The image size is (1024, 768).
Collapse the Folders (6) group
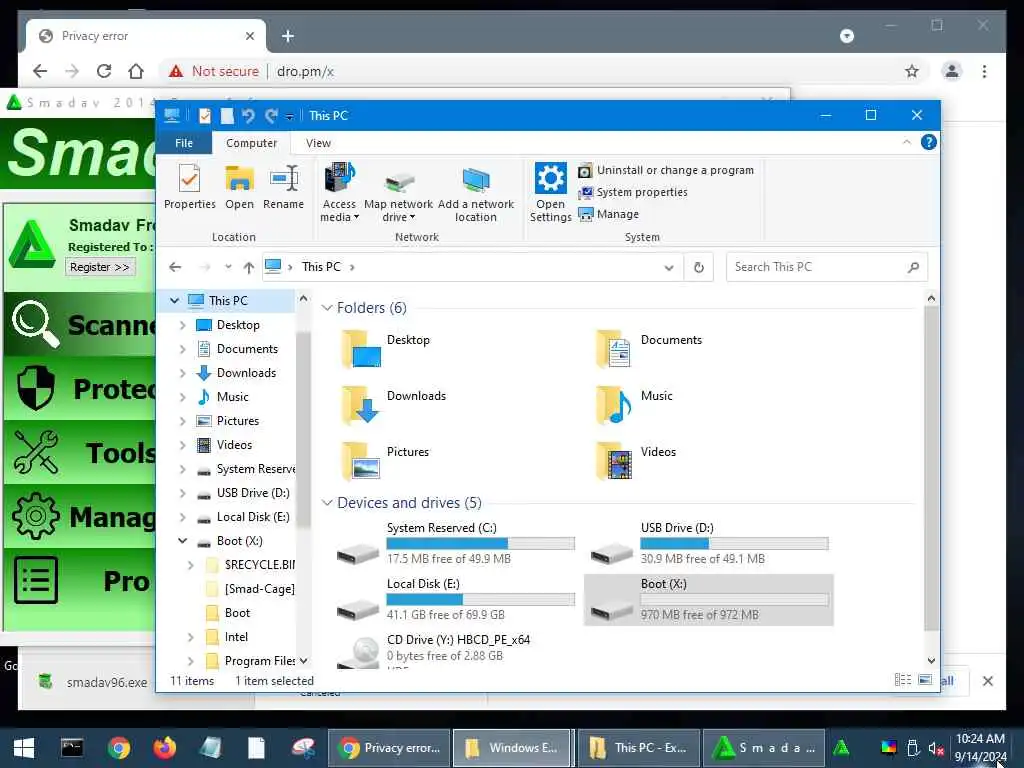click(x=327, y=308)
